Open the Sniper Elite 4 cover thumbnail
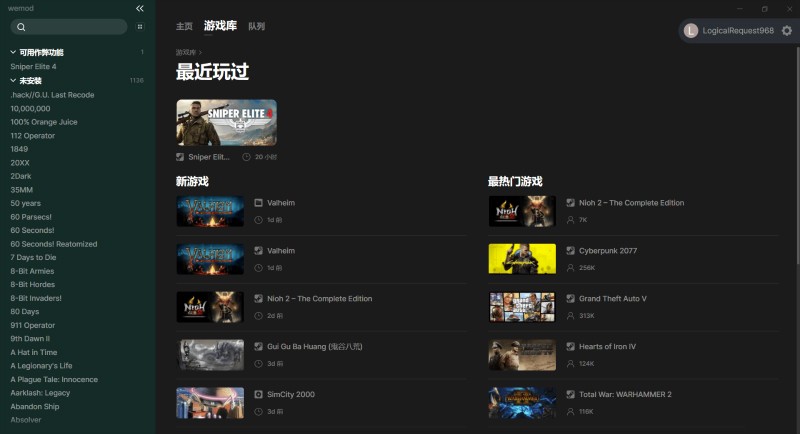The width and height of the screenshot is (800, 434). click(x=227, y=122)
